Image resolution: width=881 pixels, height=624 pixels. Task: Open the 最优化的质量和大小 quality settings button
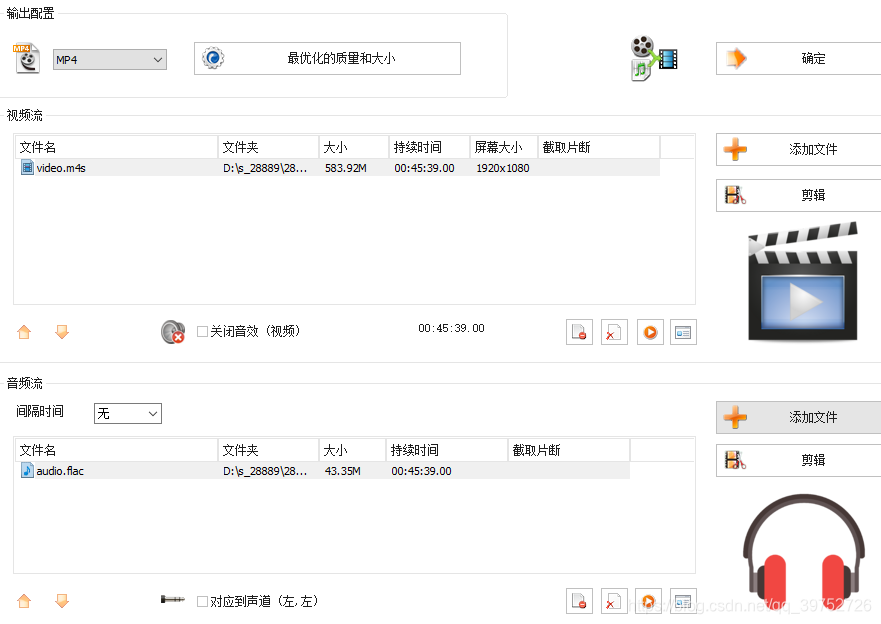pyautogui.click(x=327, y=58)
